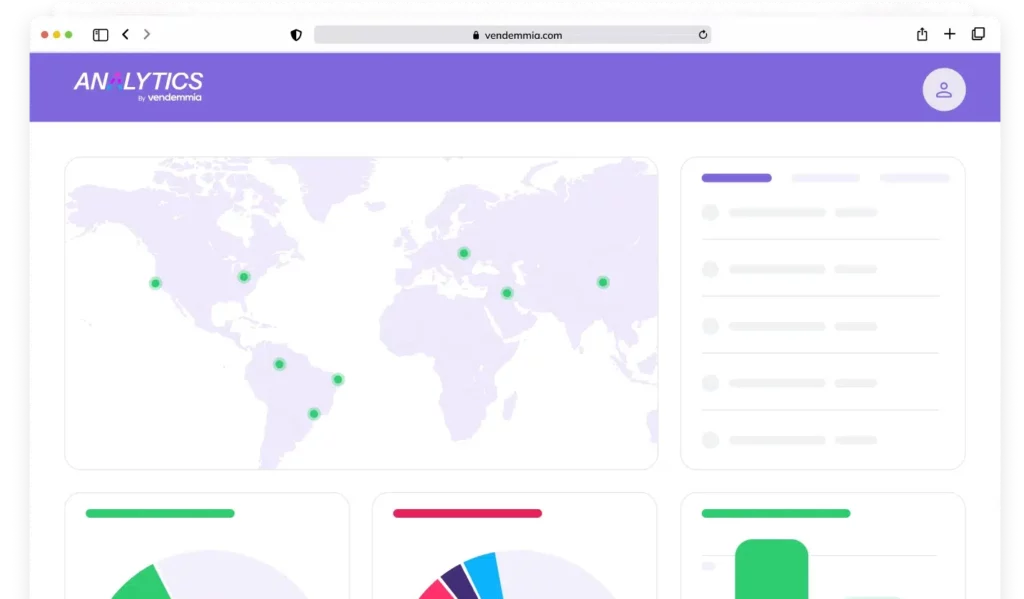Select the active purple tab in side panel

pyautogui.click(x=736, y=178)
